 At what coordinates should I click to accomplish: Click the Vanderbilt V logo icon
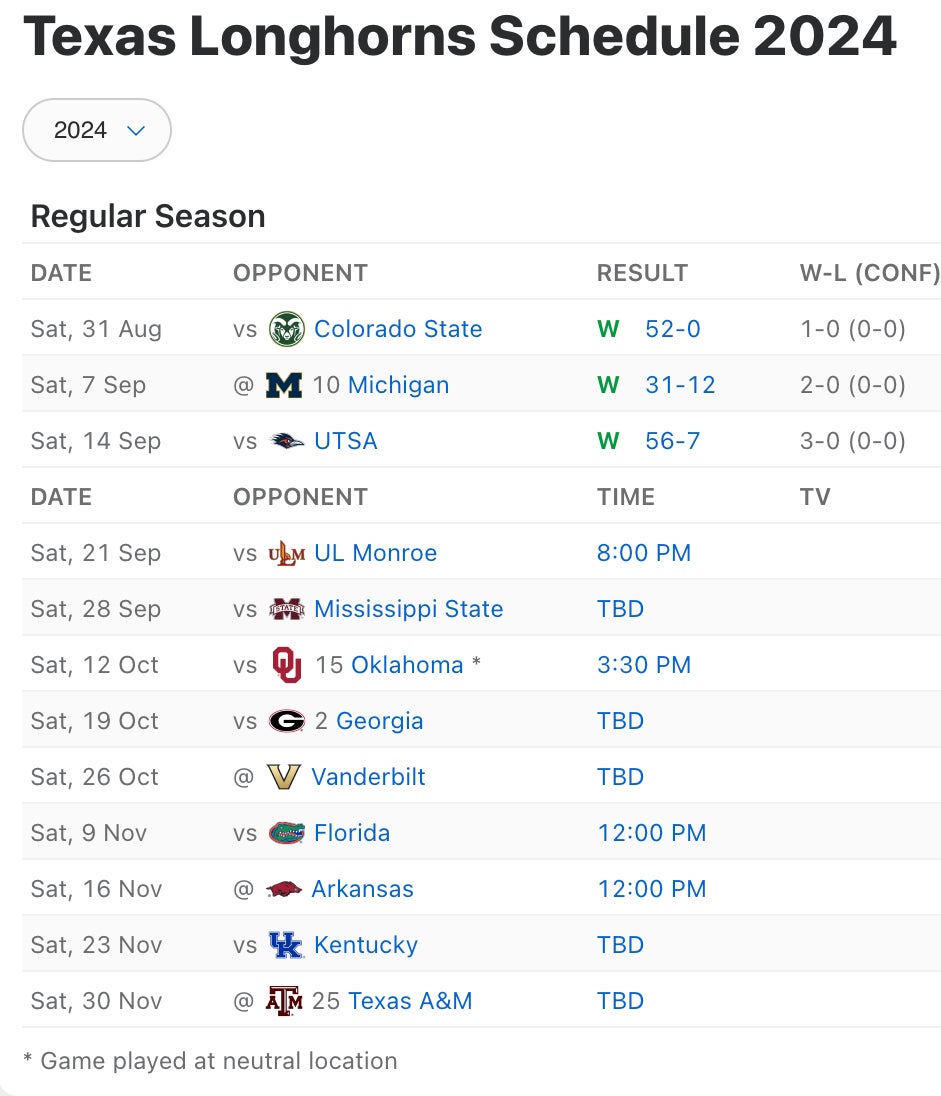click(284, 777)
